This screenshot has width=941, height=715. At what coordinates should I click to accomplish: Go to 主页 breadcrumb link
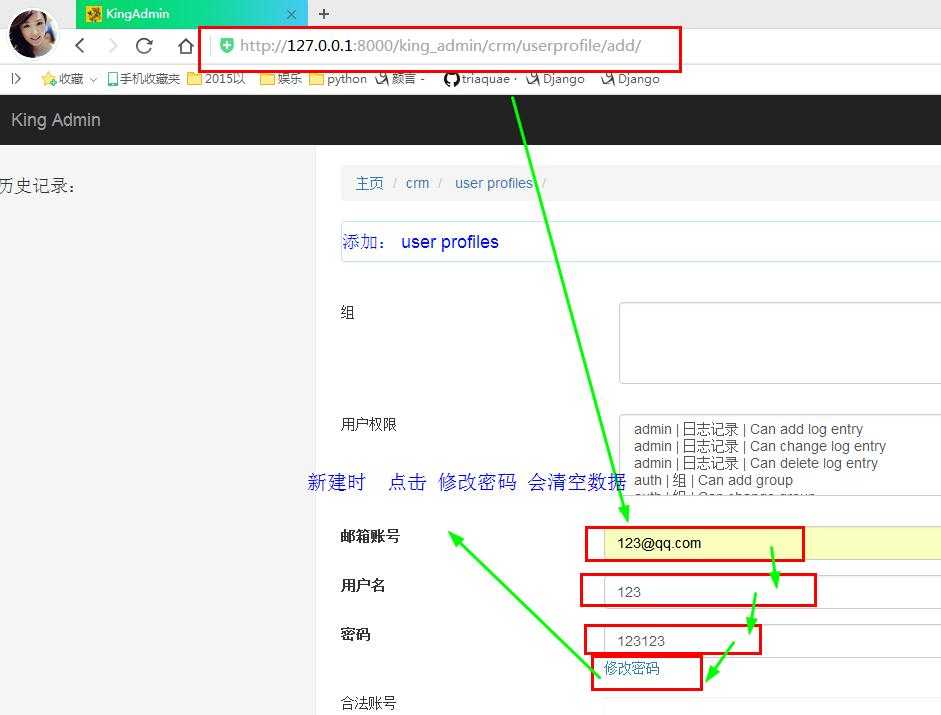point(369,183)
